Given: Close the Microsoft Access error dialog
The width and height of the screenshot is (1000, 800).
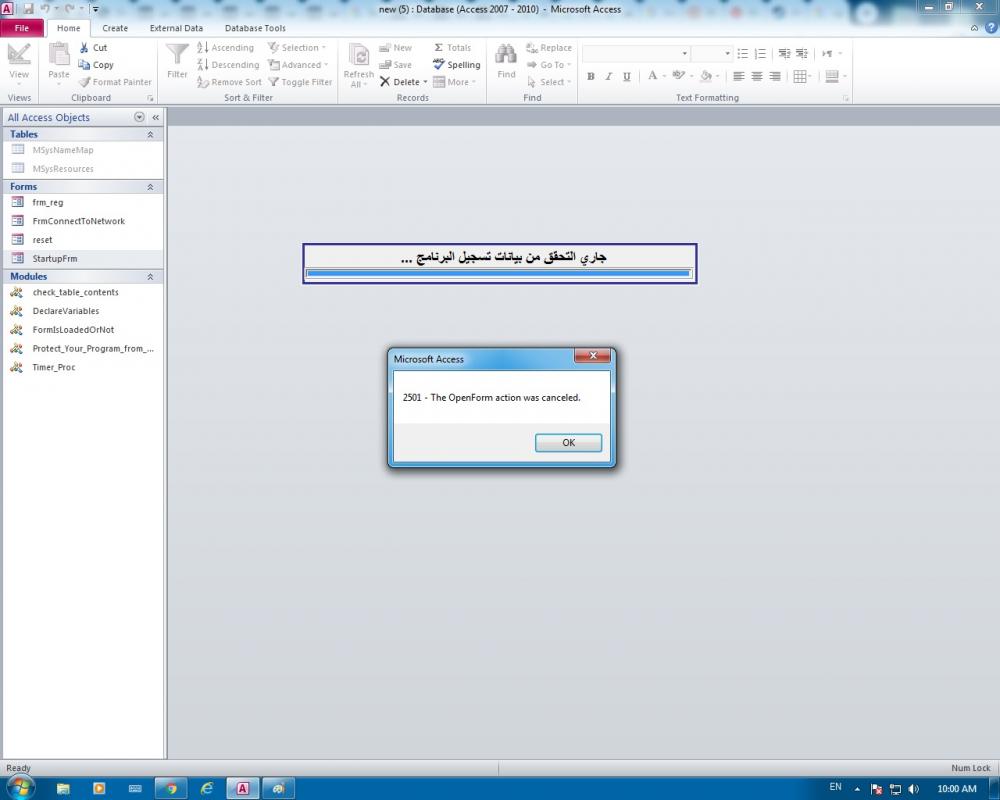Looking at the screenshot, I should pyautogui.click(x=592, y=356).
